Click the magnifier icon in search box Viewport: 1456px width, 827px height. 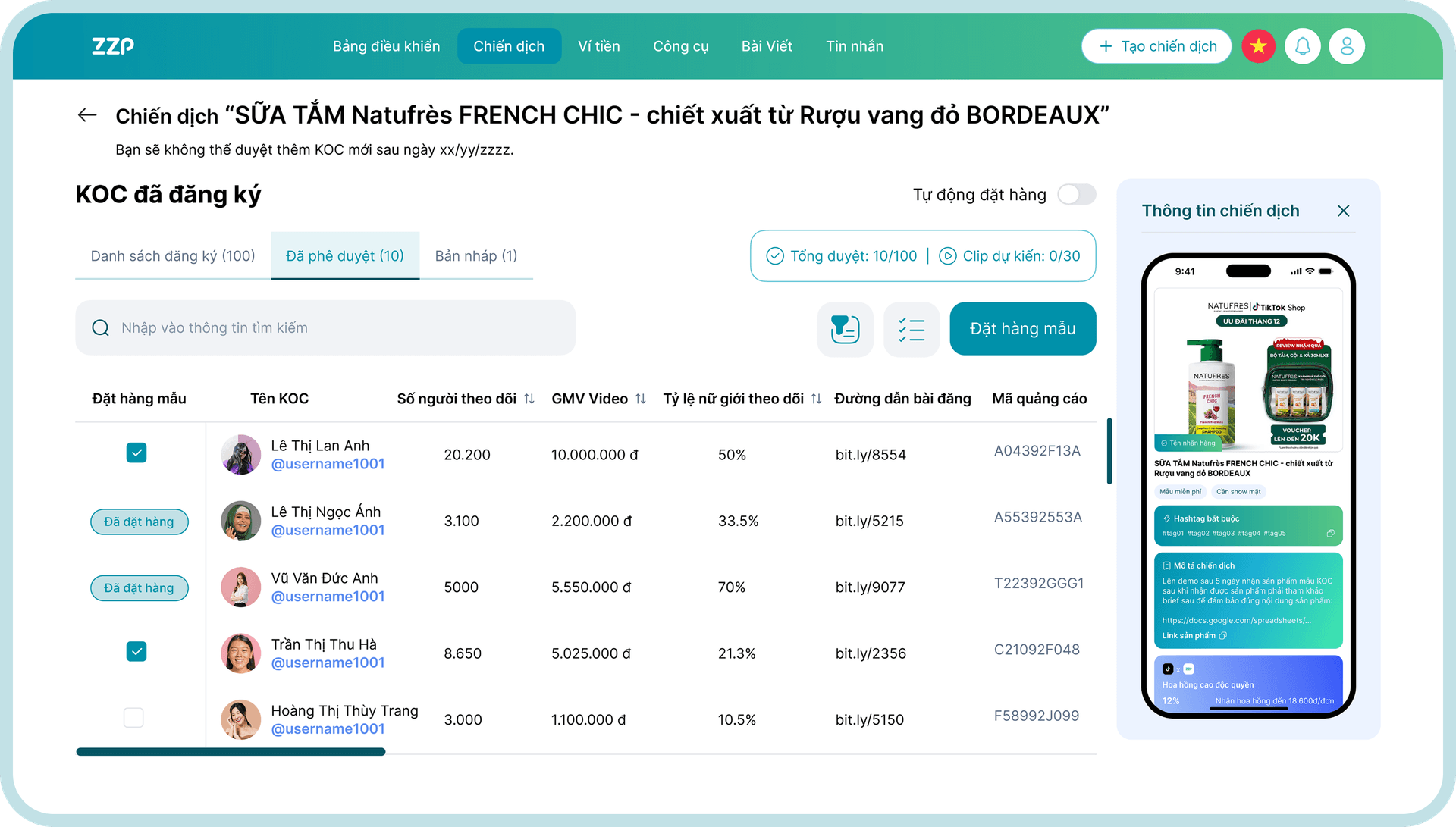coord(100,328)
